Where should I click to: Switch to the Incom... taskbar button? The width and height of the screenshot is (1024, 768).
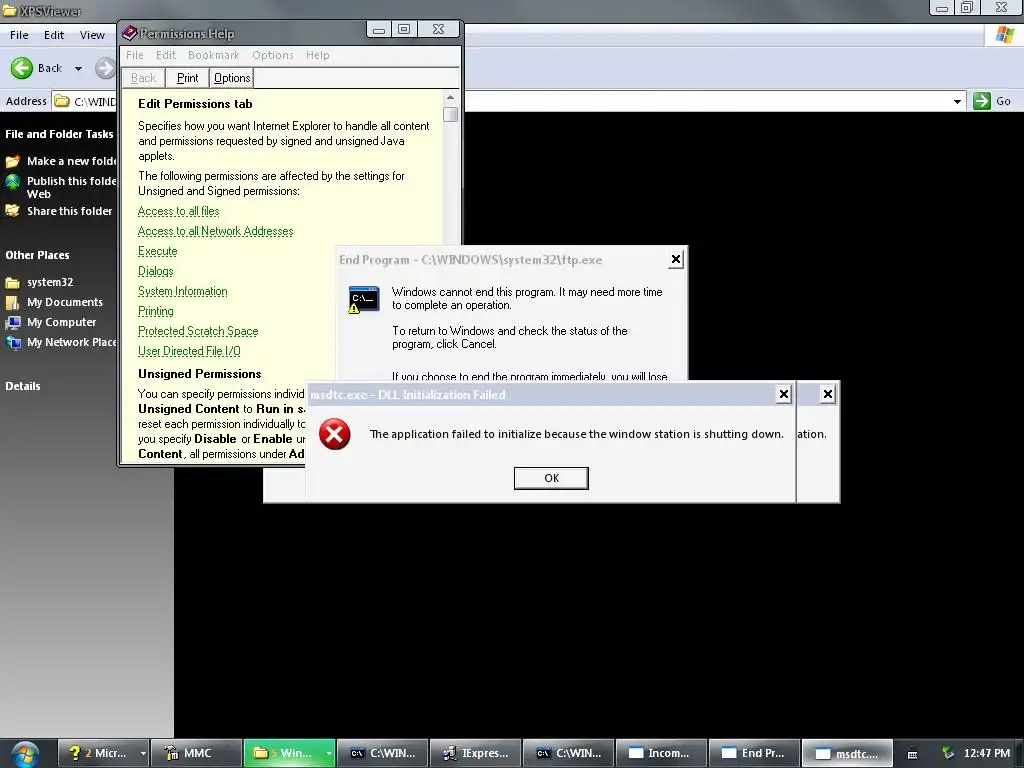click(x=661, y=753)
